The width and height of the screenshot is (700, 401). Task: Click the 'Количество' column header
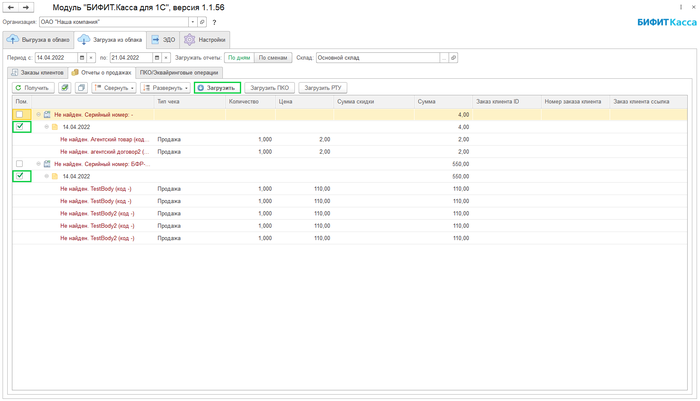[x=250, y=102]
